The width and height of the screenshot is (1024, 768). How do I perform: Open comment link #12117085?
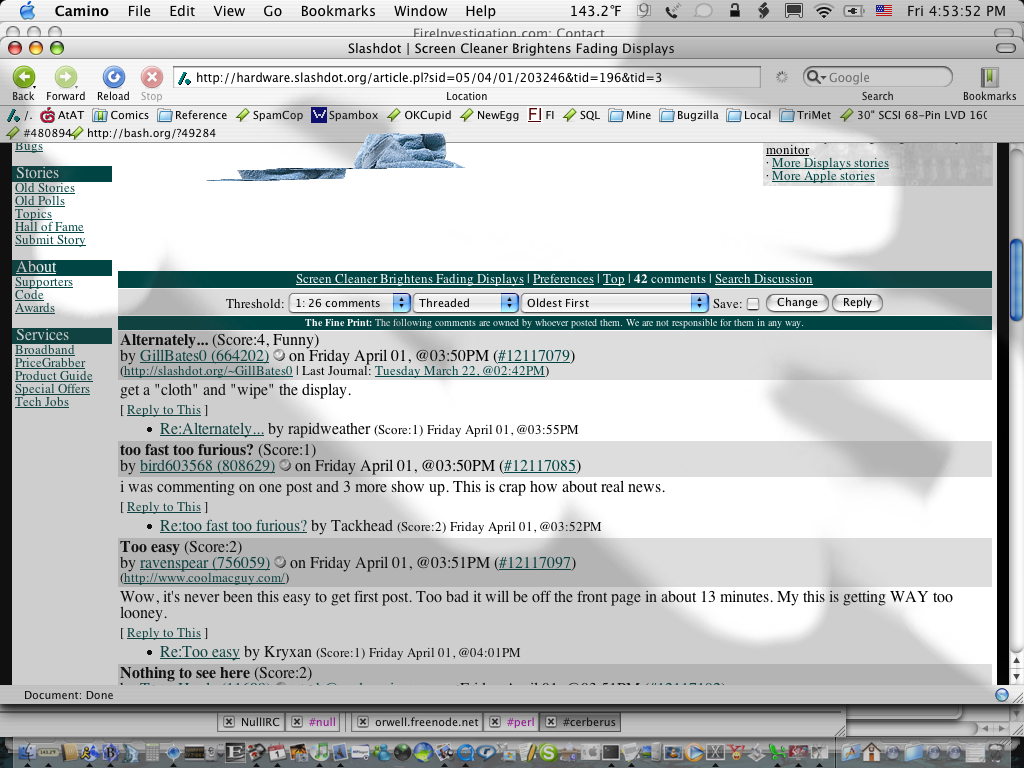click(x=540, y=466)
